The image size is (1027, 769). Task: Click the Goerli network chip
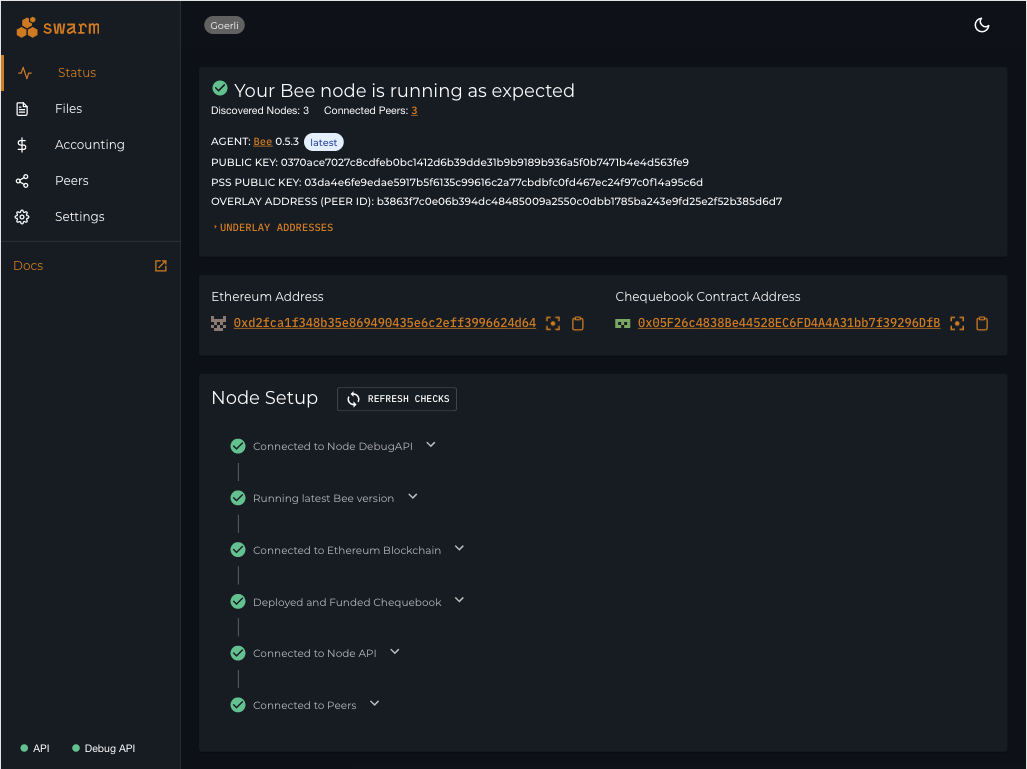point(225,25)
